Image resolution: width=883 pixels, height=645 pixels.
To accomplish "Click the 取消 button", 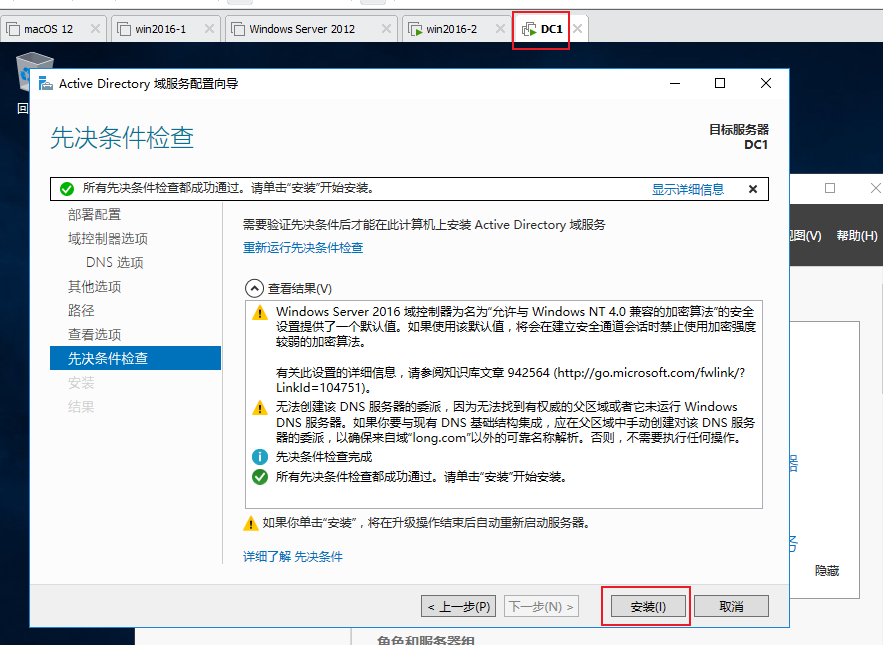I will (731, 607).
